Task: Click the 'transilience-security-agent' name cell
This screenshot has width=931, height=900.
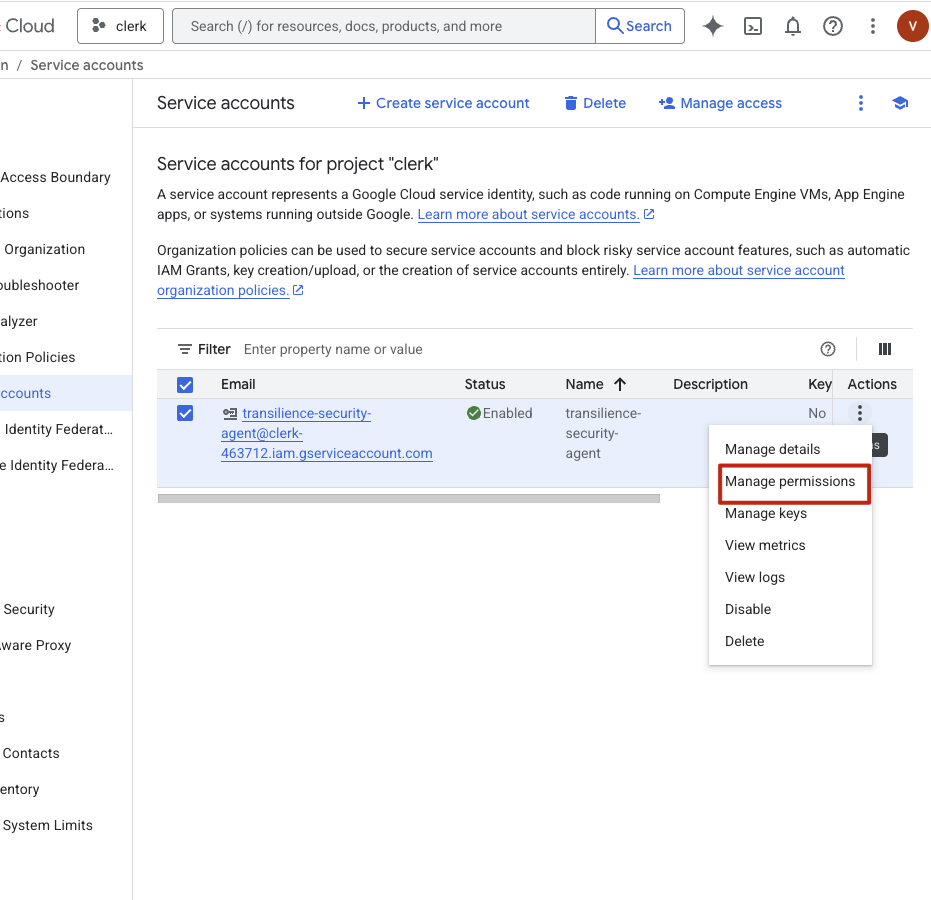Action: point(603,433)
